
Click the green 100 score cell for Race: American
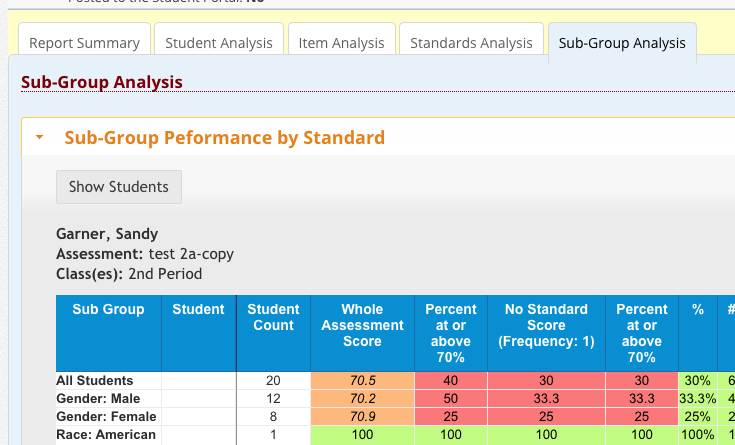click(x=362, y=434)
